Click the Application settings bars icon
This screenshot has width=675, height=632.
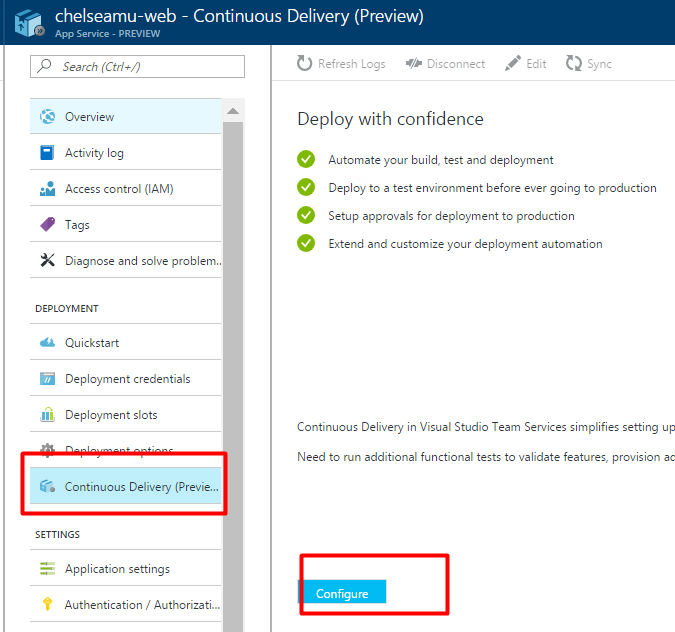coord(47,568)
